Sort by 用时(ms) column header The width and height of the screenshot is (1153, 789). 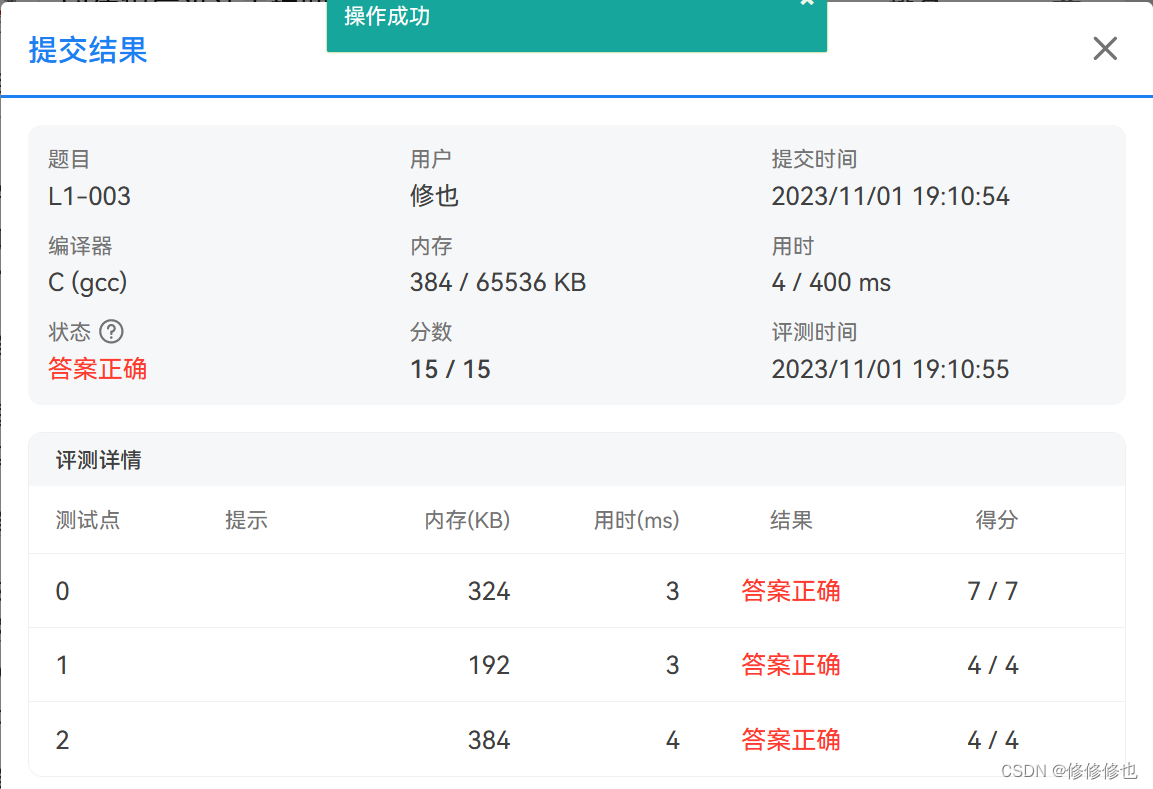click(x=636, y=520)
